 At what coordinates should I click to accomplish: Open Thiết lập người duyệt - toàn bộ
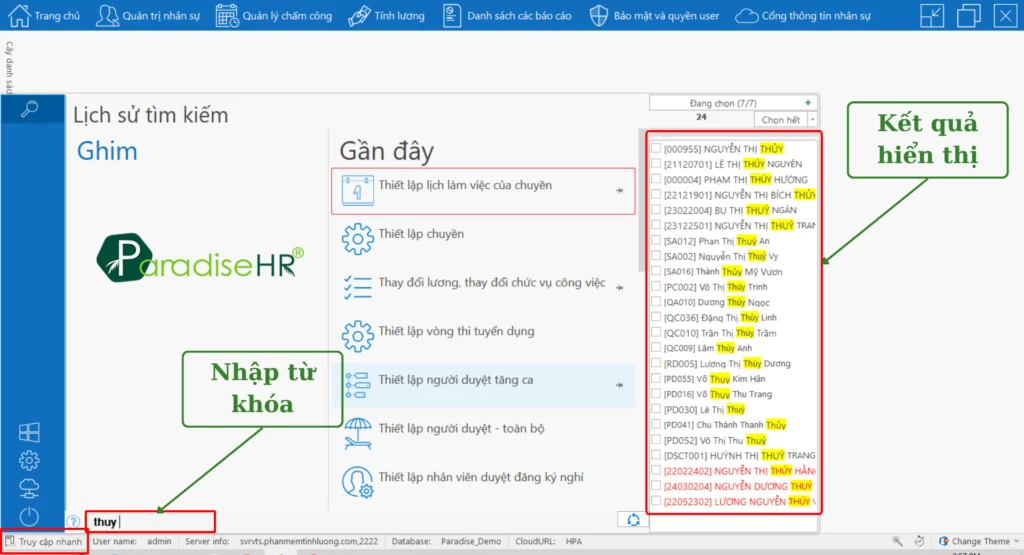(483, 434)
